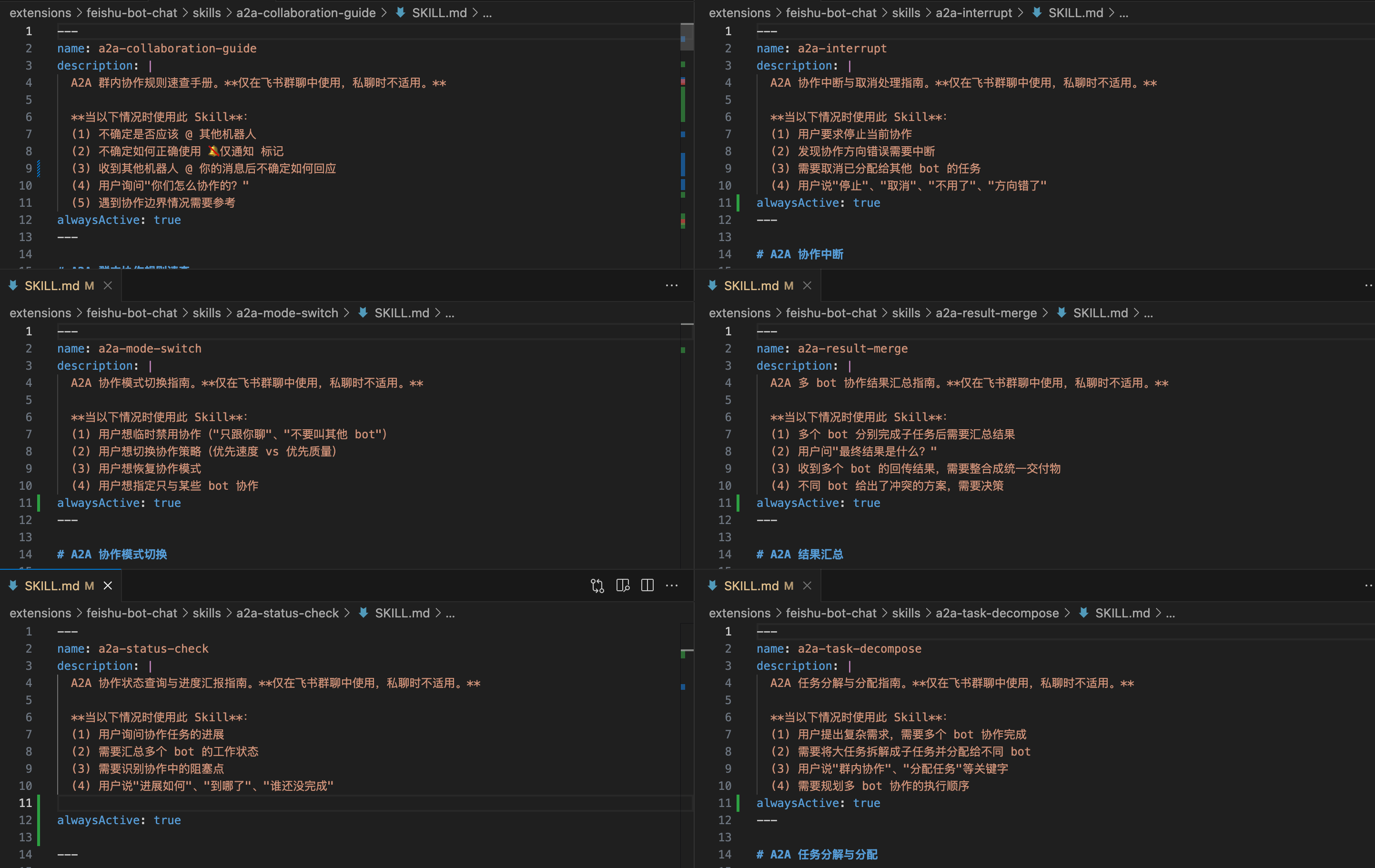Viewport: 1375px width, 868px height.
Task: Click the minimap slider in a2a-collaboration-guide editor
Action: point(687,37)
